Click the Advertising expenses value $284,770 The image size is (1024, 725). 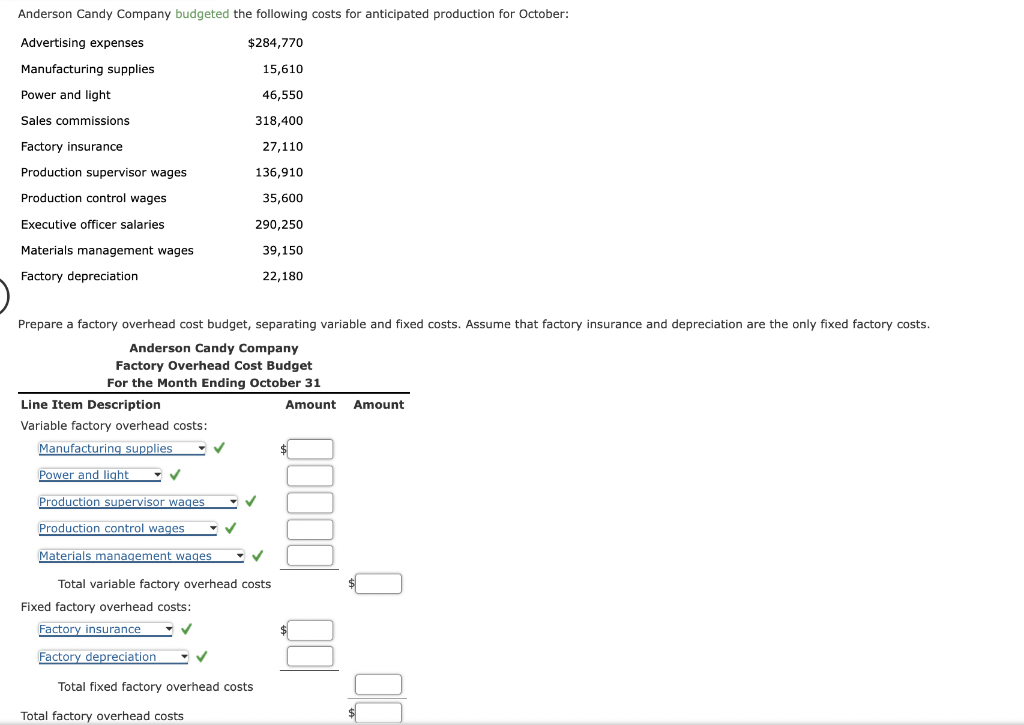coord(276,42)
